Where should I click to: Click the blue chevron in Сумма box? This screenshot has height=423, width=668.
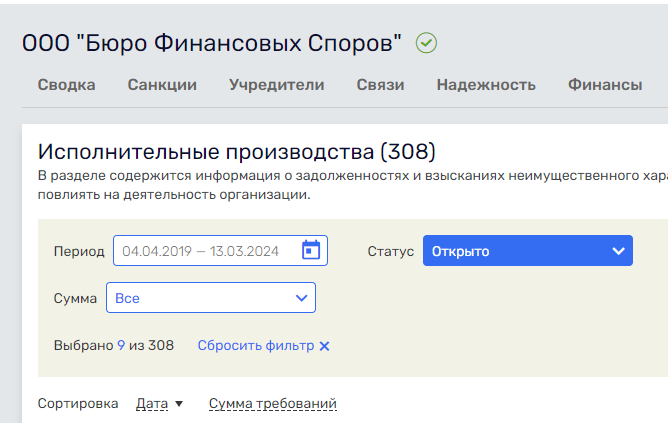(301, 298)
